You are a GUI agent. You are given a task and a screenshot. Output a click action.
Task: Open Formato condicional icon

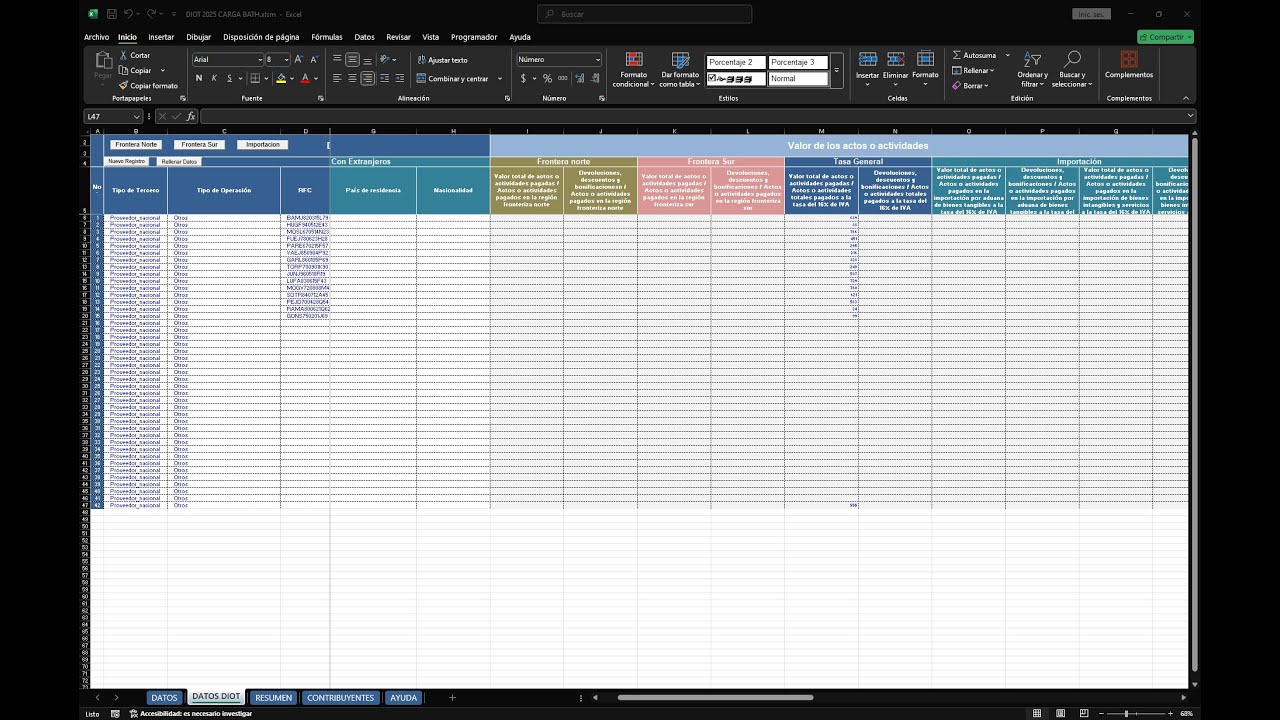(633, 60)
